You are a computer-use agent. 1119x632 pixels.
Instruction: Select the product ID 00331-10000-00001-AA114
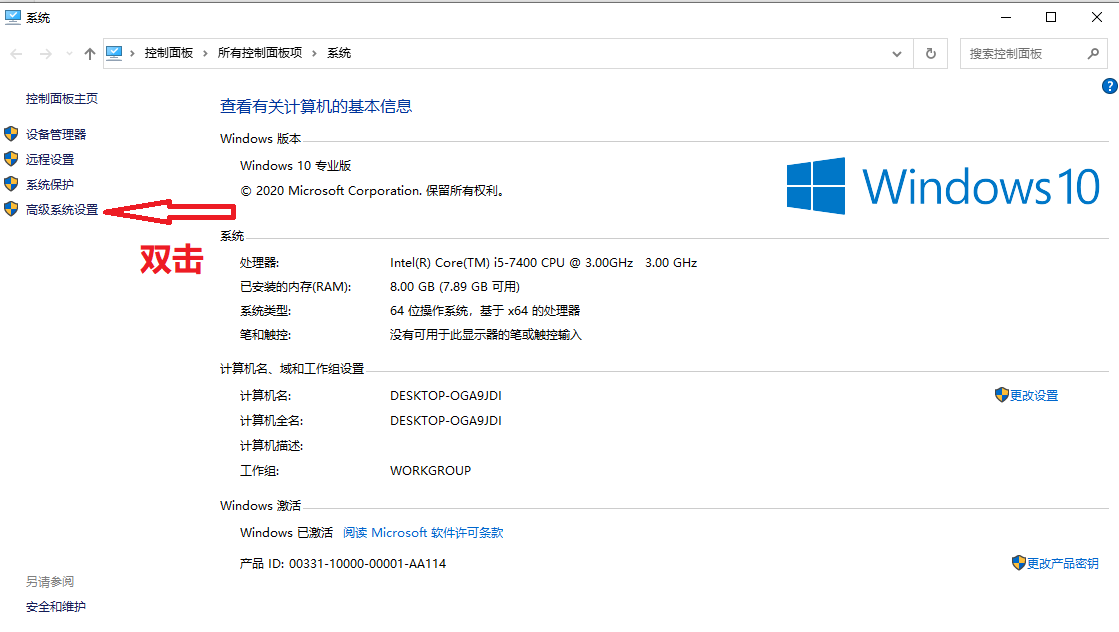tap(368, 564)
